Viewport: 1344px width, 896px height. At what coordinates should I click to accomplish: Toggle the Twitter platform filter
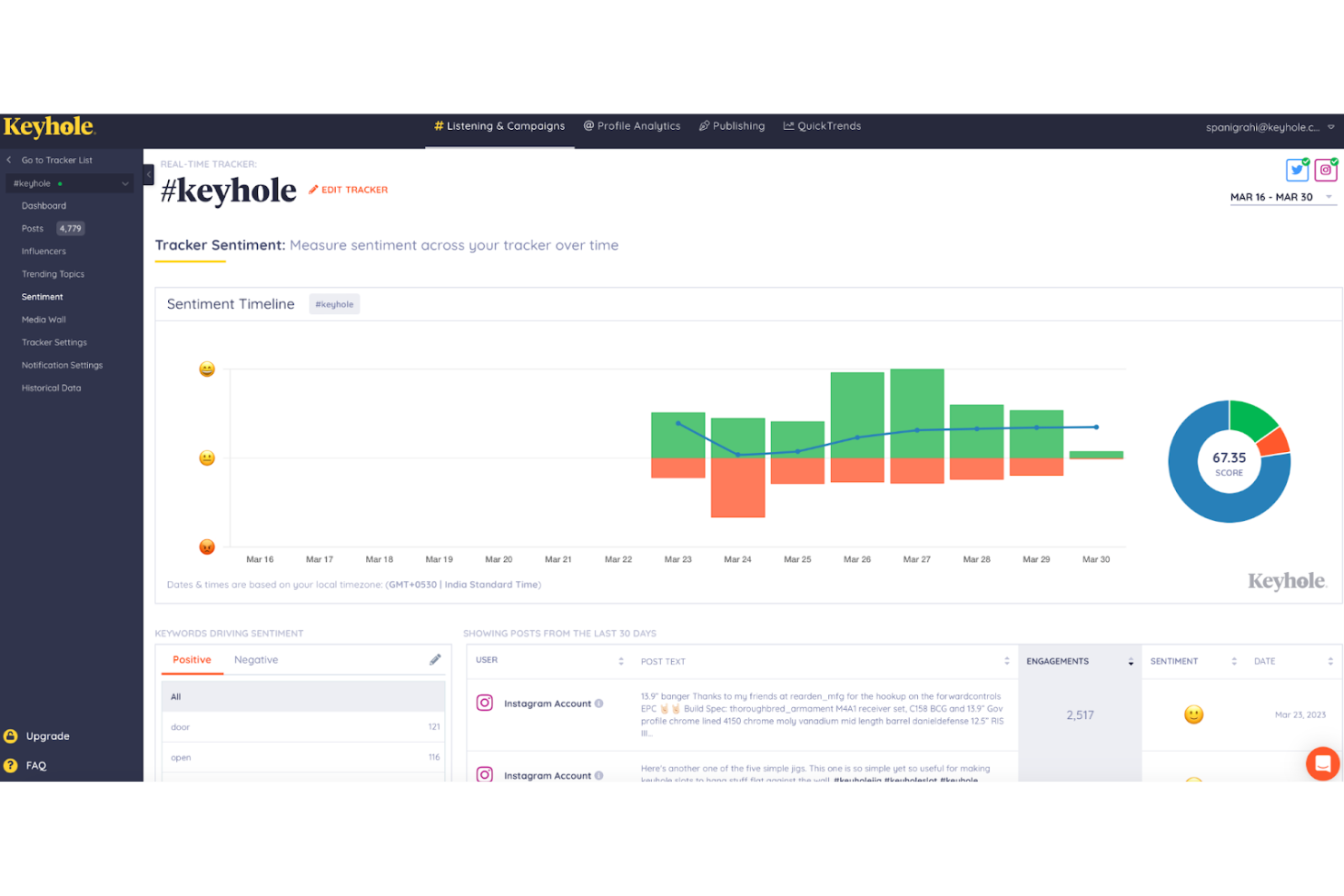(1297, 170)
